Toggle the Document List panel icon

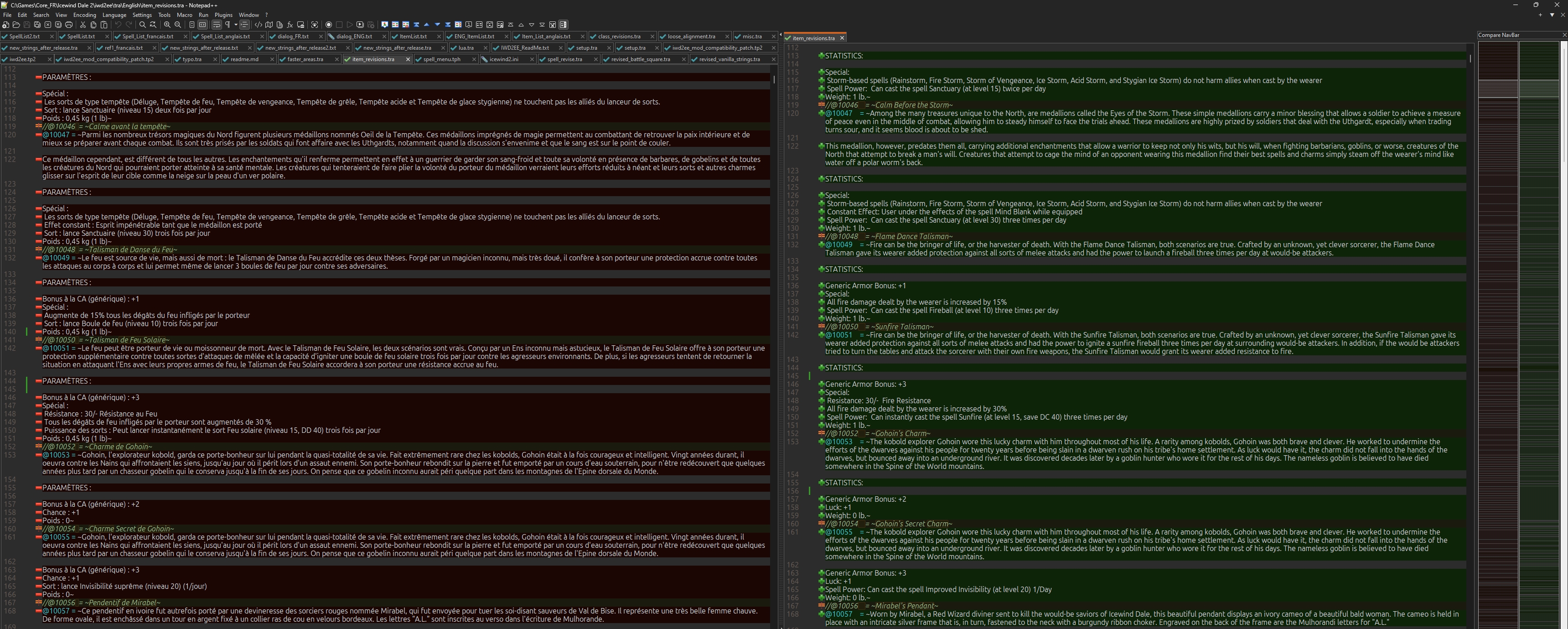pyautogui.click(x=279, y=25)
